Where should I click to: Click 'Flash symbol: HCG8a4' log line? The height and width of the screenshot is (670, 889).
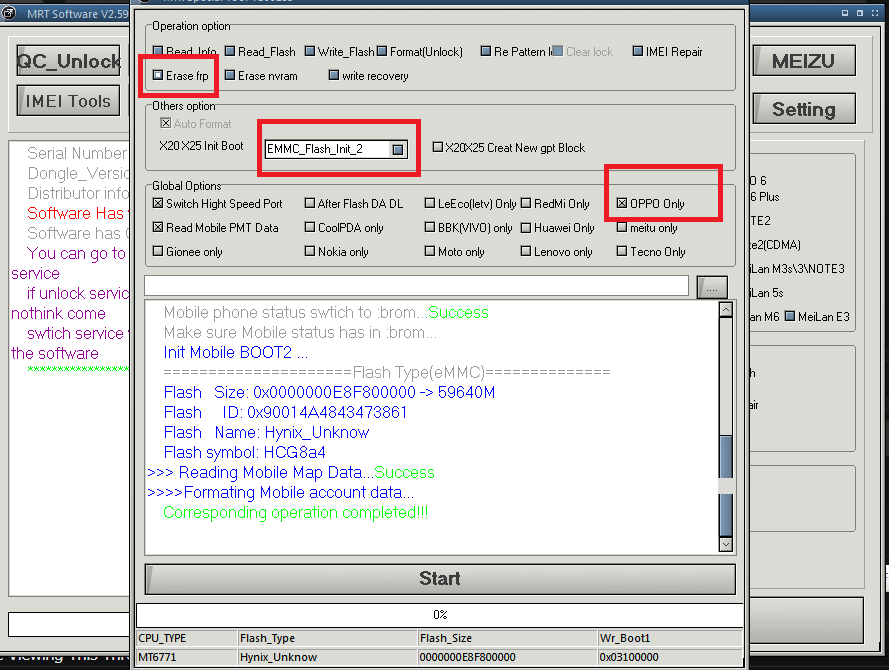coord(244,452)
